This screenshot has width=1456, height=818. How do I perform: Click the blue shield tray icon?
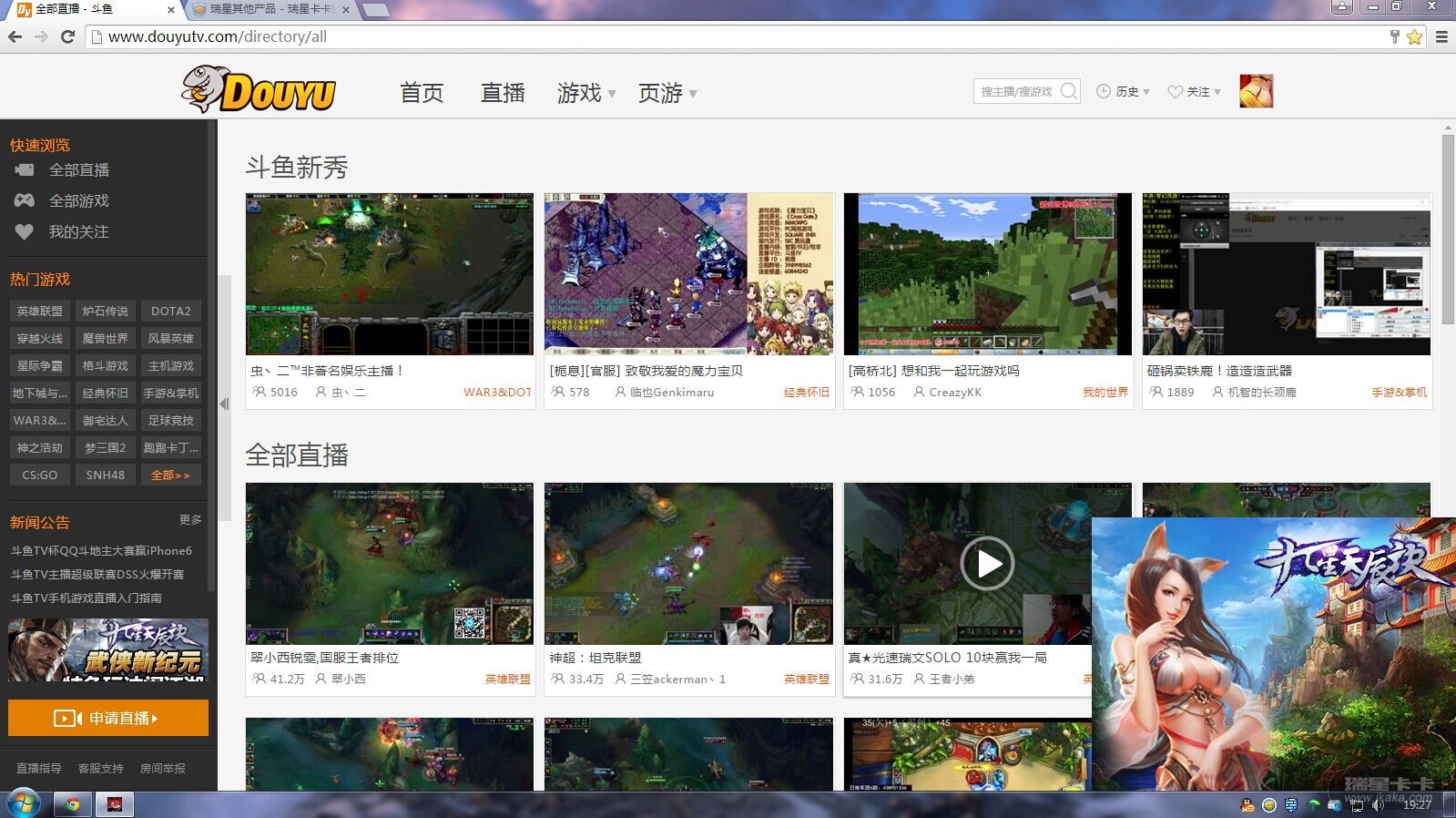pyautogui.click(x=1291, y=805)
